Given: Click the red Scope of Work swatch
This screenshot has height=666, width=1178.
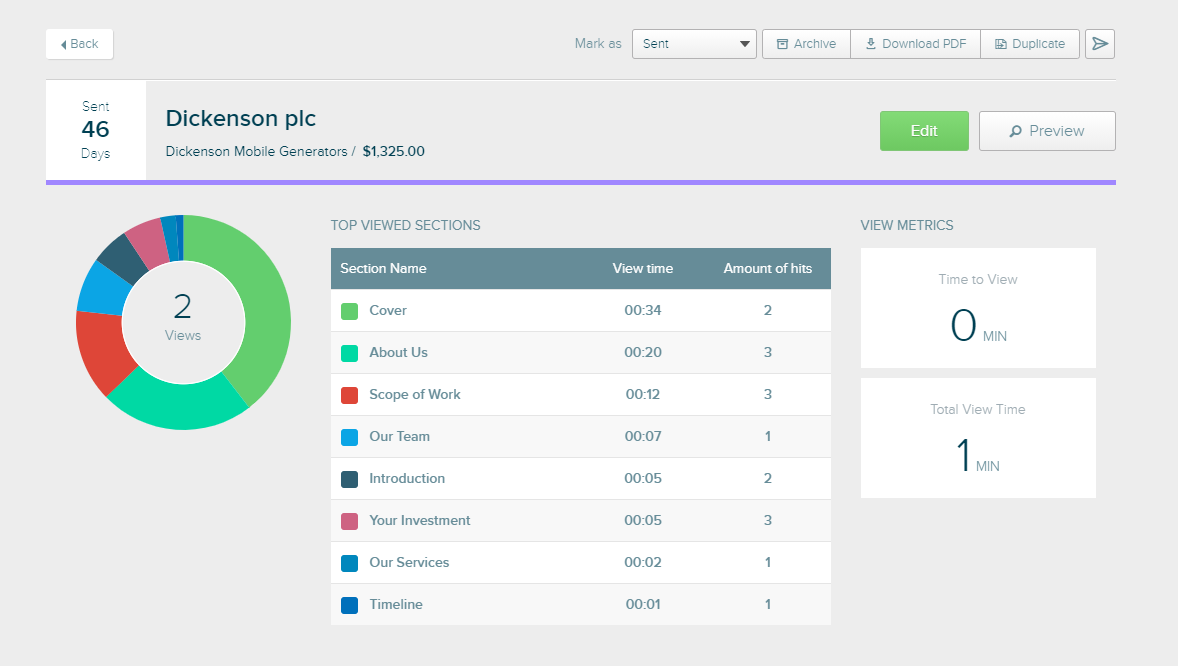Looking at the screenshot, I should (x=349, y=395).
